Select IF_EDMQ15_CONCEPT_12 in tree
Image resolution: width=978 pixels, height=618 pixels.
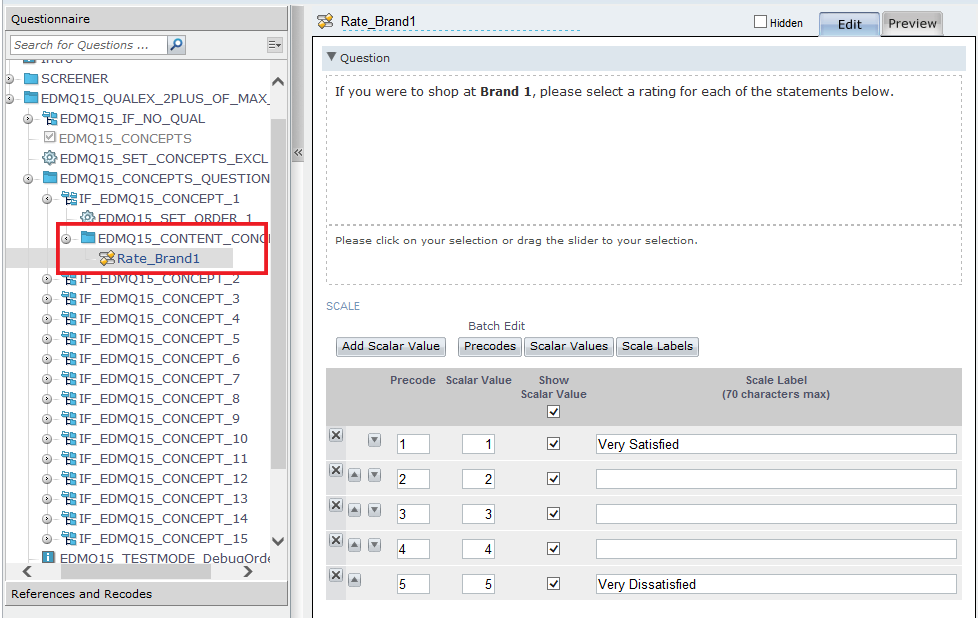pos(163,478)
